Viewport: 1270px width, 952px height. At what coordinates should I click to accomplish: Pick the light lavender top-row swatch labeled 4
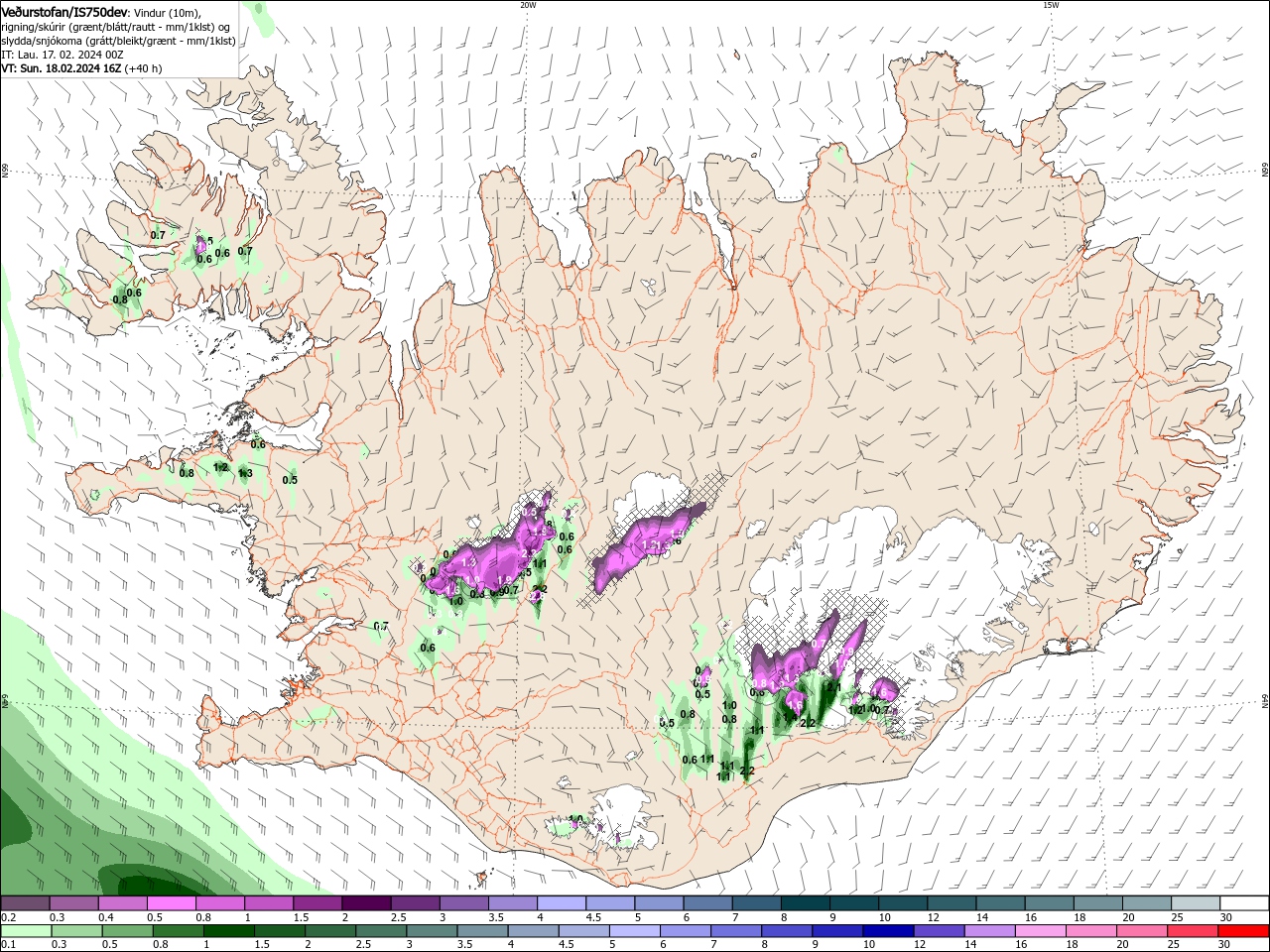(x=561, y=903)
